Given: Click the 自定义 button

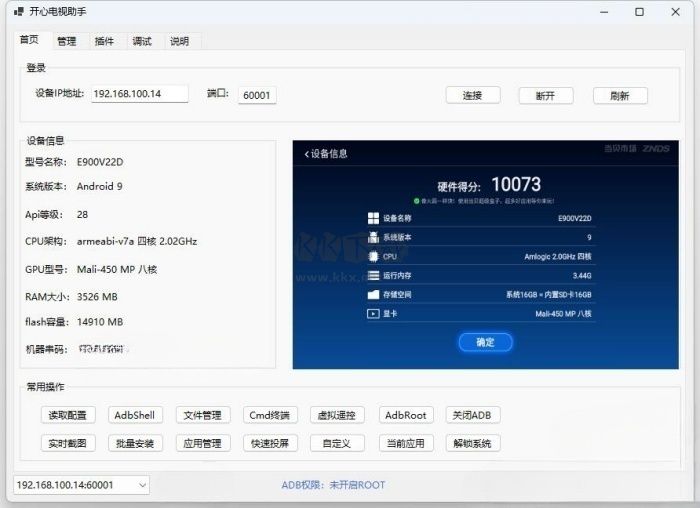Looking at the screenshot, I should [337, 443].
